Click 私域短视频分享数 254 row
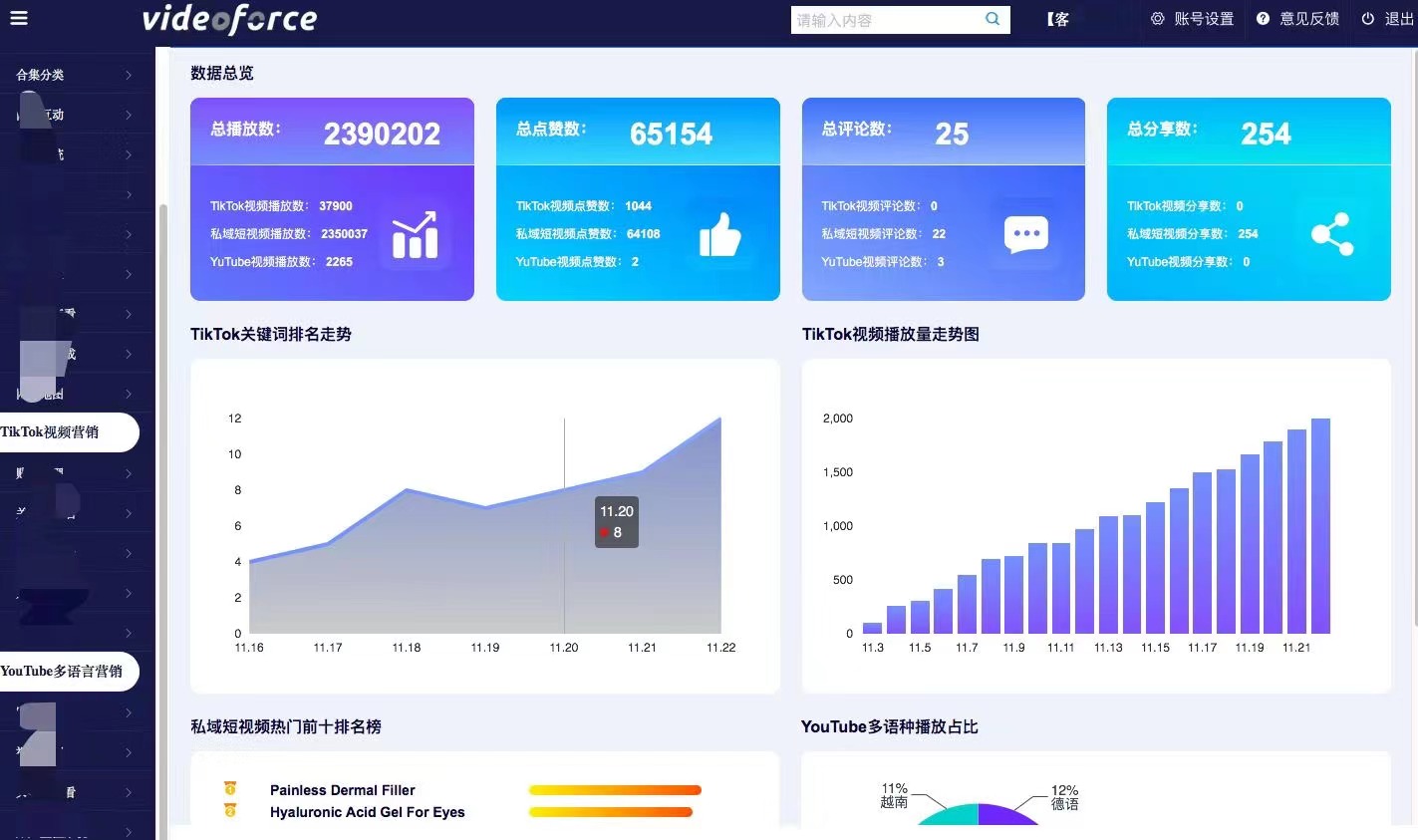This screenshot has height=840, width=1418. [x=1192, y=234]
